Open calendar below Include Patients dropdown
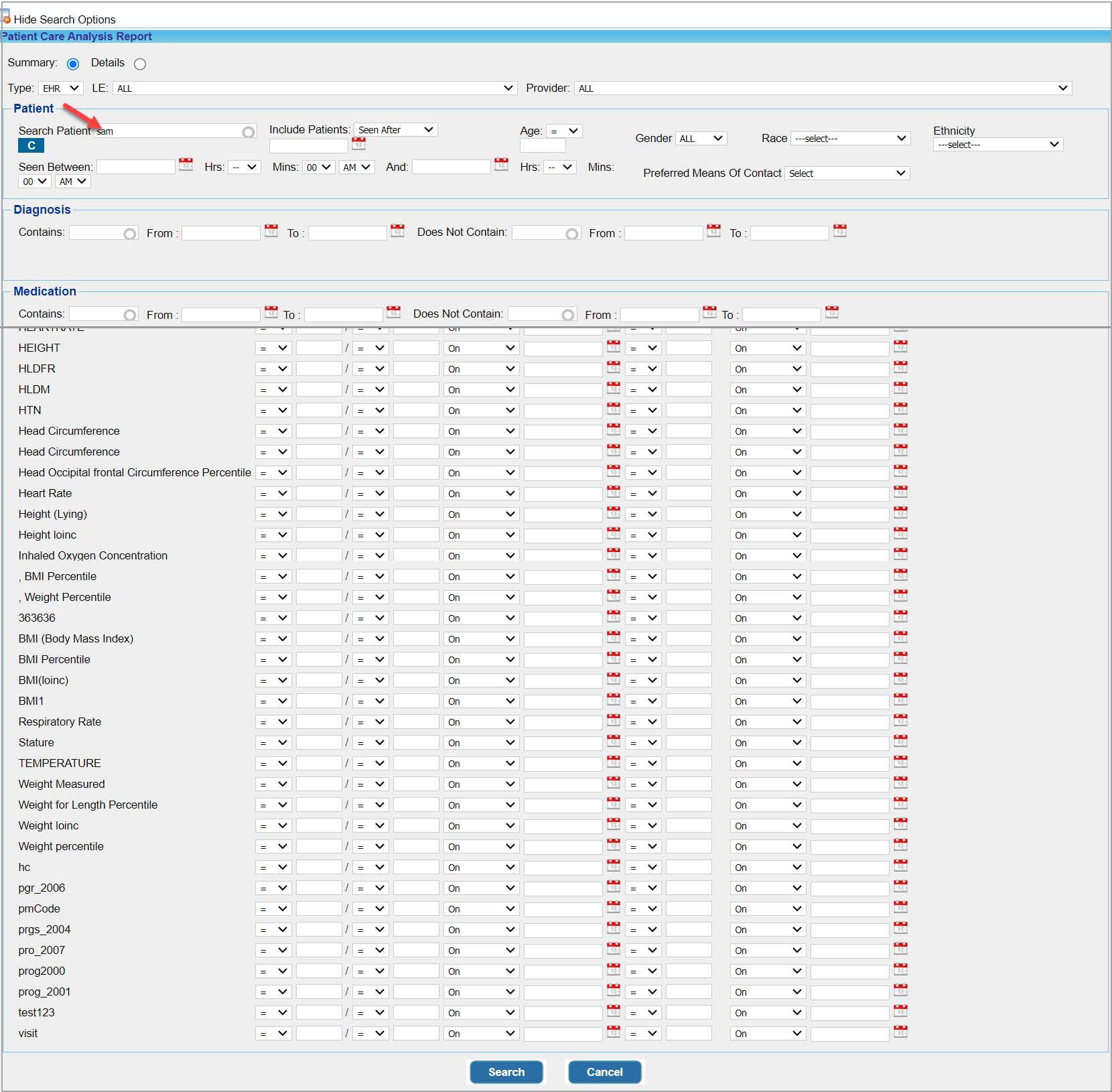Screen dimensions: 1112x1092 pyautogui.click(x=359, y=144)
